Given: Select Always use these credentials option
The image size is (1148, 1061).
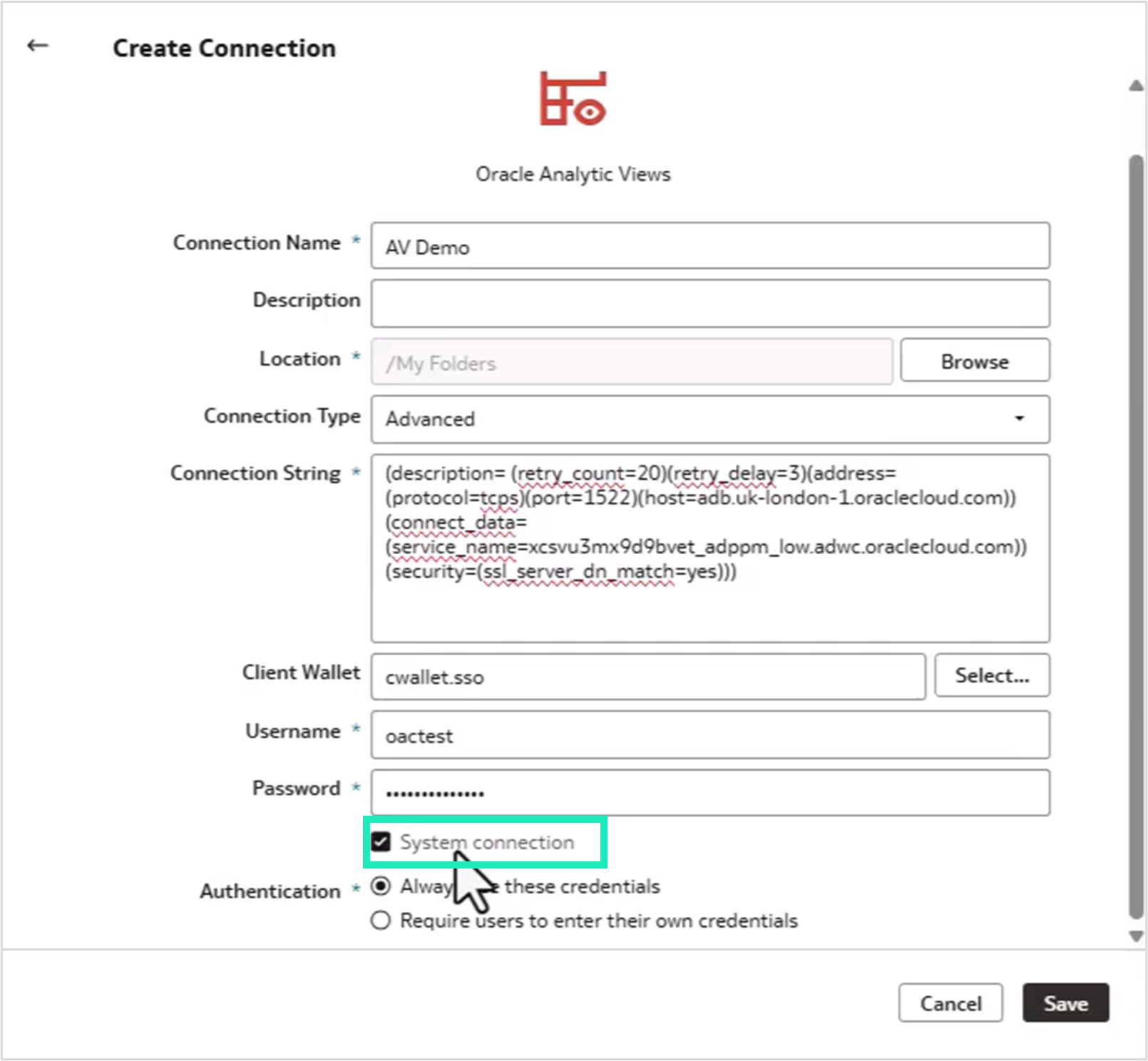Looking at the screenshot, I should pyautogui.click(x=382, y=886).
